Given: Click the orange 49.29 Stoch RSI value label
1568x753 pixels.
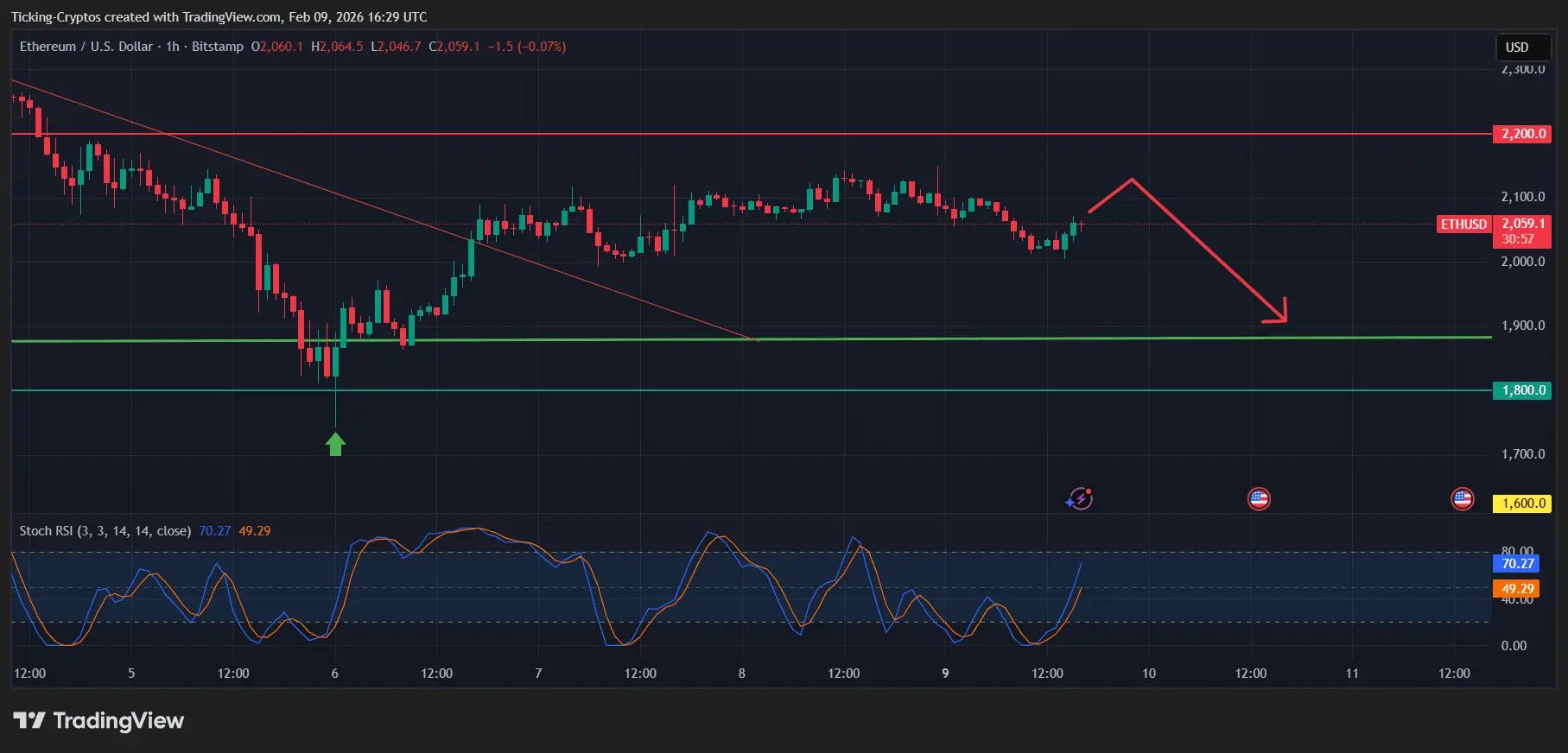Looking at the screenshot, I should (x=1517, y=589).
